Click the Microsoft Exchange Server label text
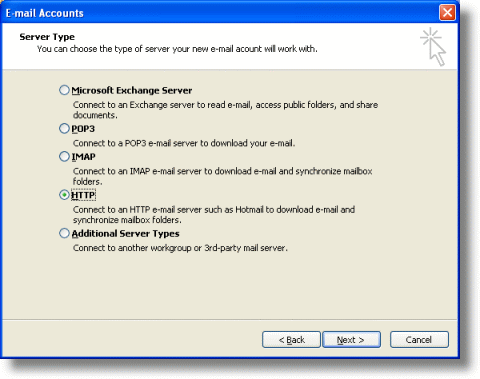Image resolution: width=480 pixels, height=379 pixels. pos(132,90)
